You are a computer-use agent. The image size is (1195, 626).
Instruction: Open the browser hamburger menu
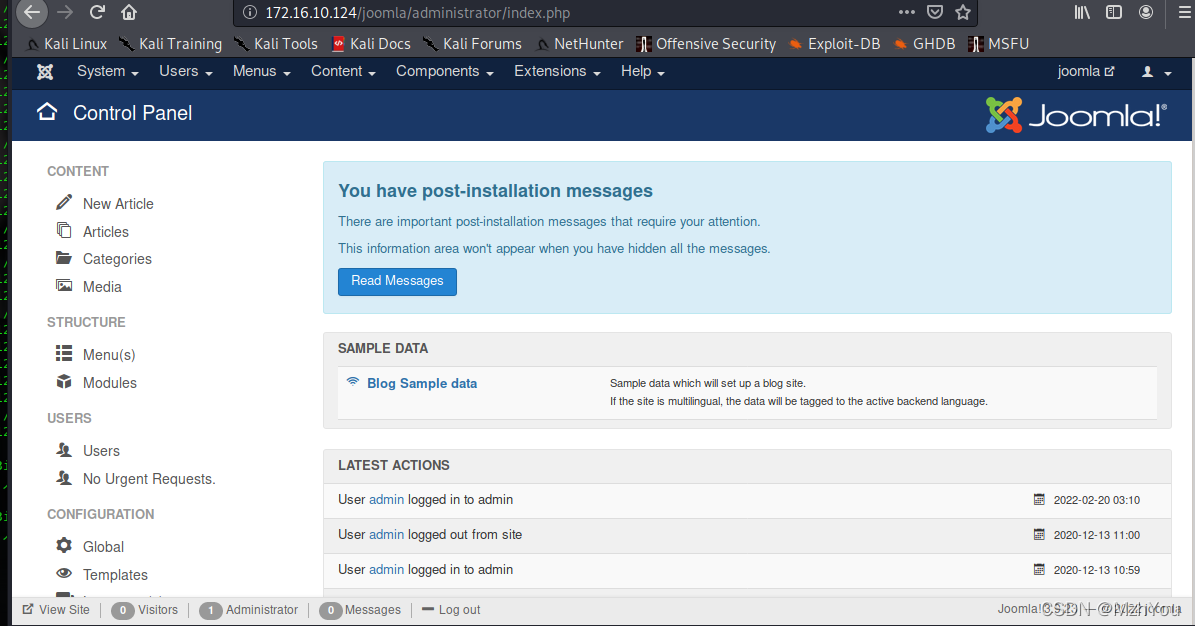point(1184,12)
